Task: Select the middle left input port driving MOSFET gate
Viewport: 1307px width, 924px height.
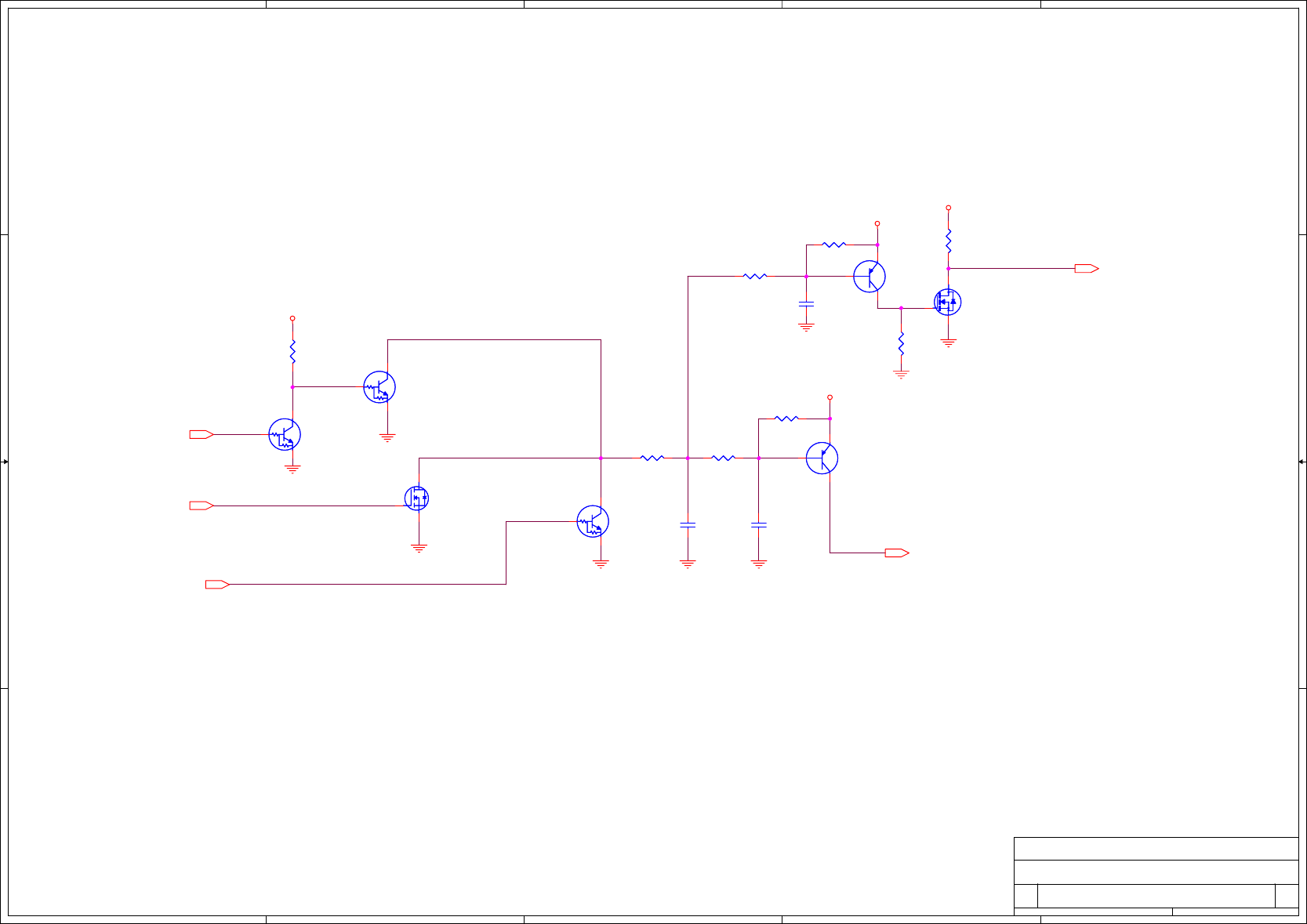Action: [201, 505]
